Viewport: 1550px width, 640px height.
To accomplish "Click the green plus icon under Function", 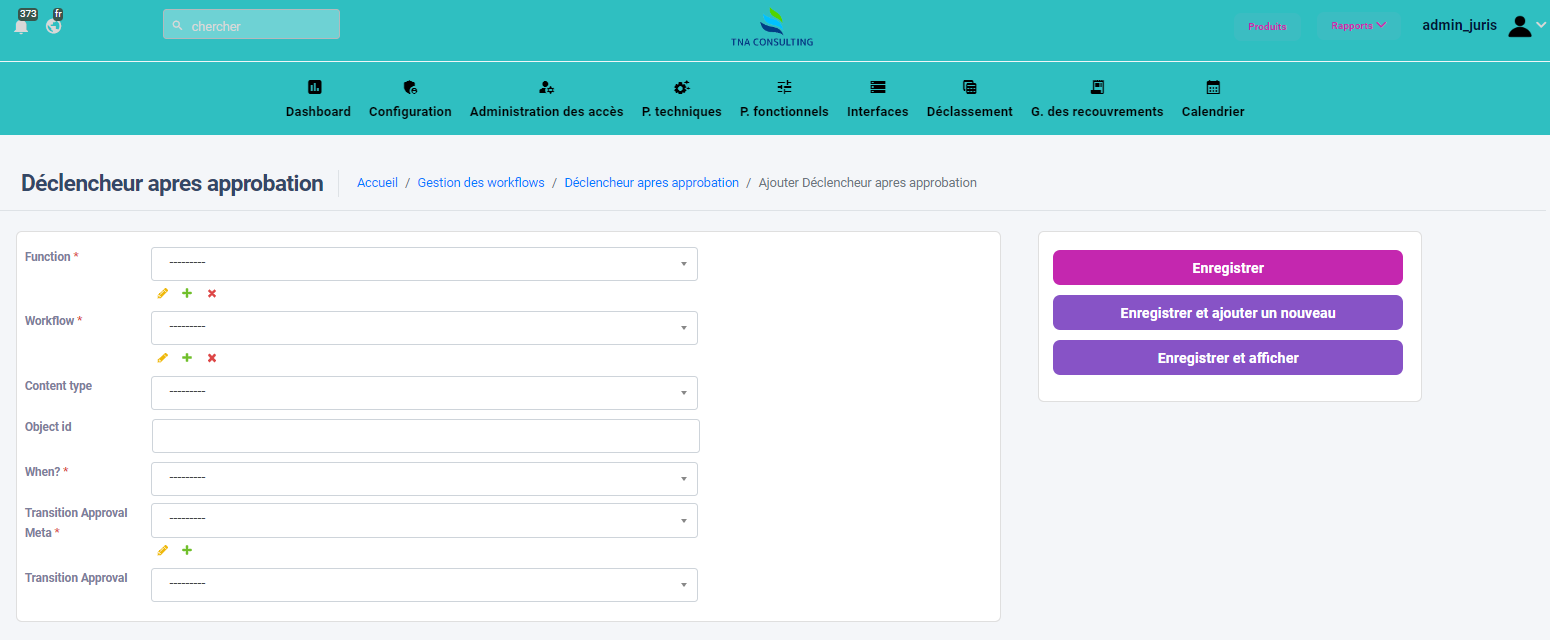I will pyautogui.click(x=187, y=293).
